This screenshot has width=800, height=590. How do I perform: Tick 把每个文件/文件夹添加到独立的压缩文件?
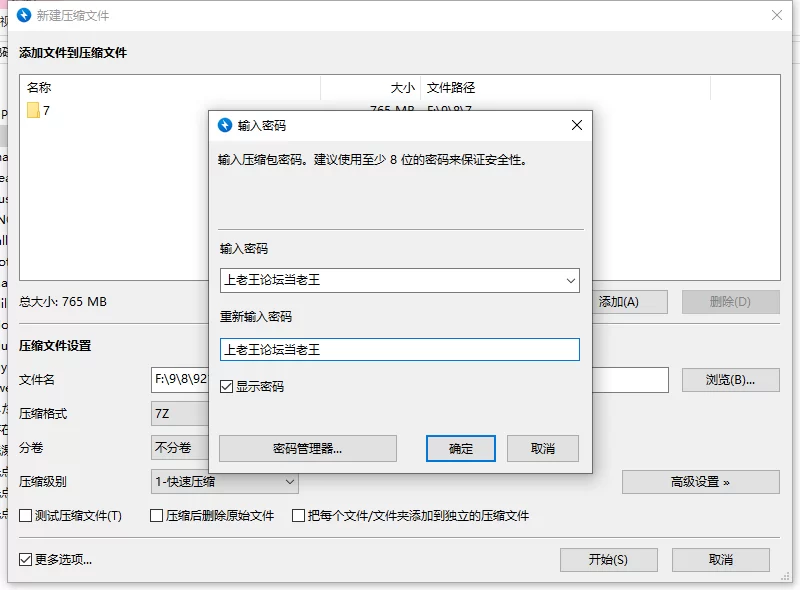(298, 515)
